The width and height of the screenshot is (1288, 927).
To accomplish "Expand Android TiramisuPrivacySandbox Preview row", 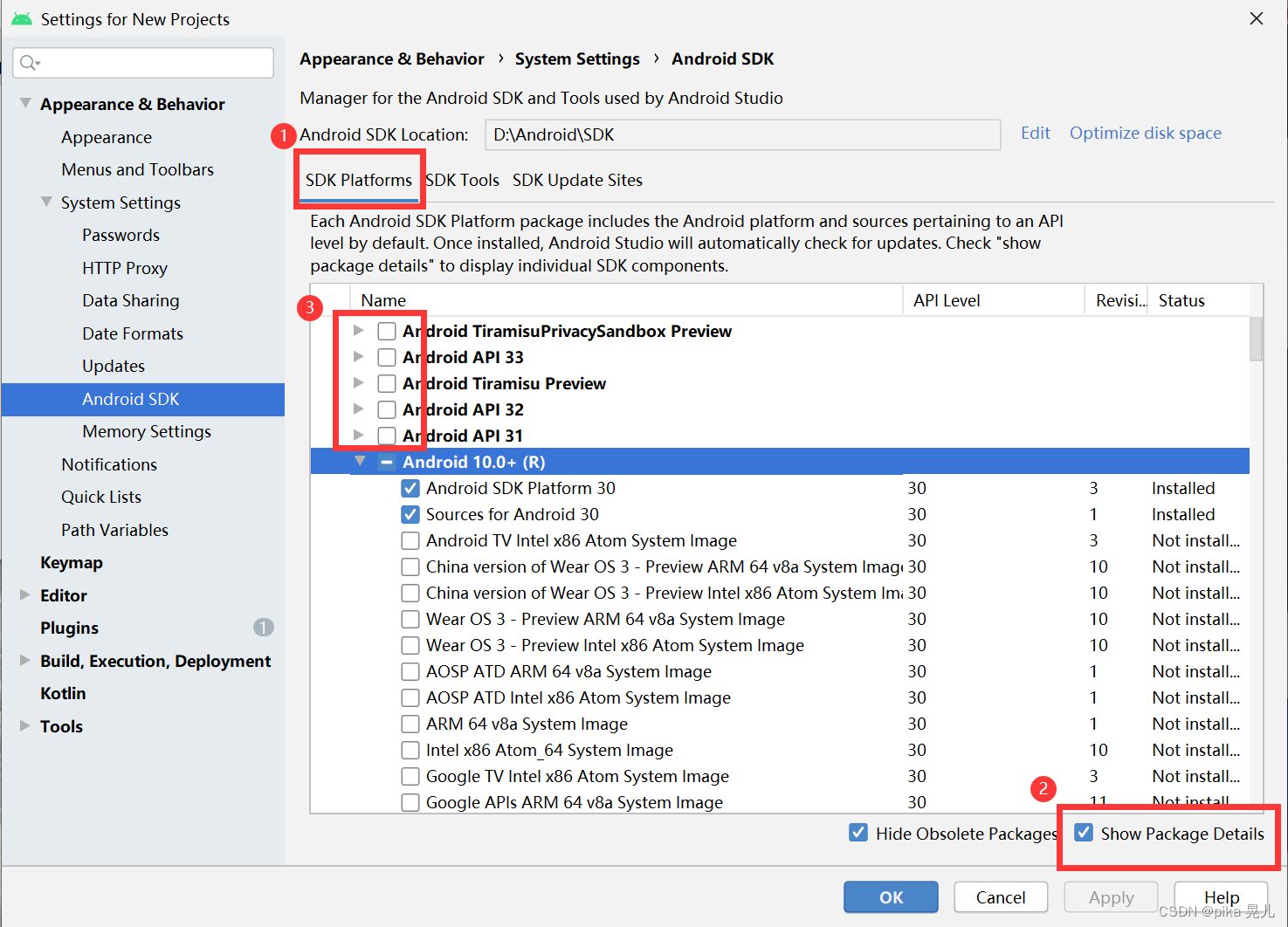I will click(358, 331).
